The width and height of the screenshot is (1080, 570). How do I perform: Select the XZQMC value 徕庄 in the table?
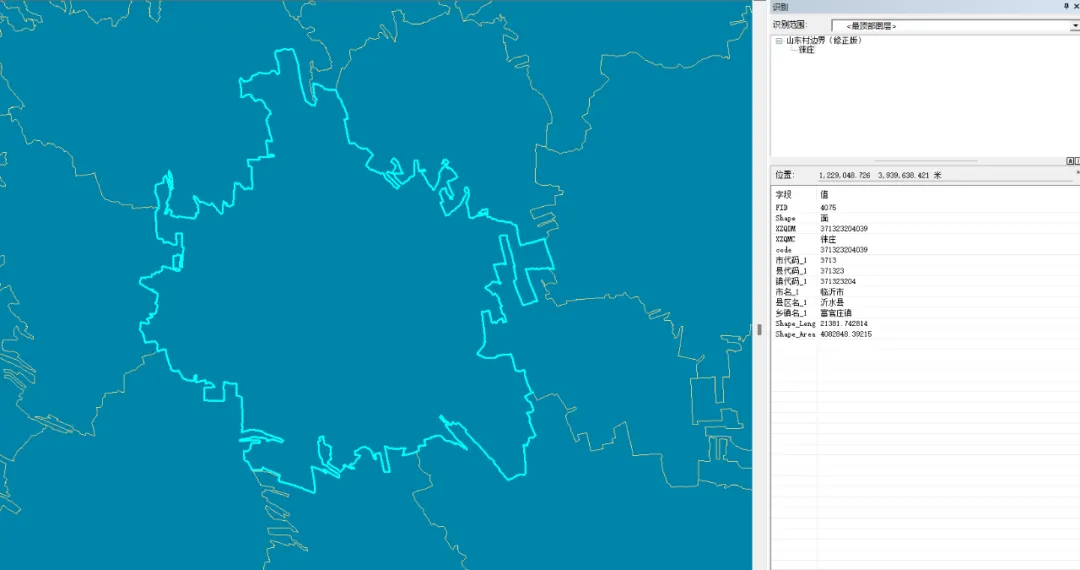pos(828,239)
